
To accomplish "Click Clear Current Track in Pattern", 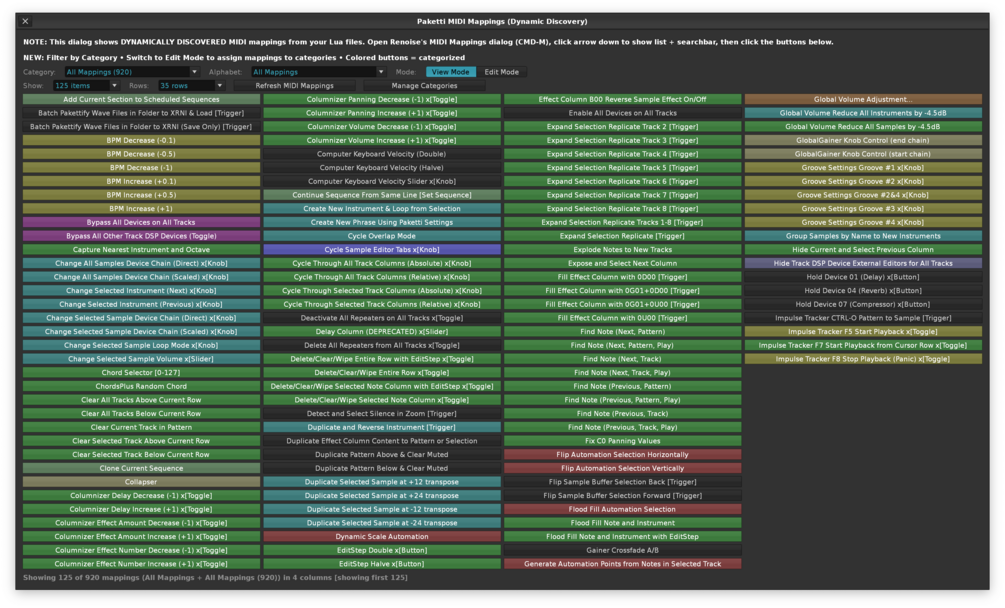I will pos(142,427).
